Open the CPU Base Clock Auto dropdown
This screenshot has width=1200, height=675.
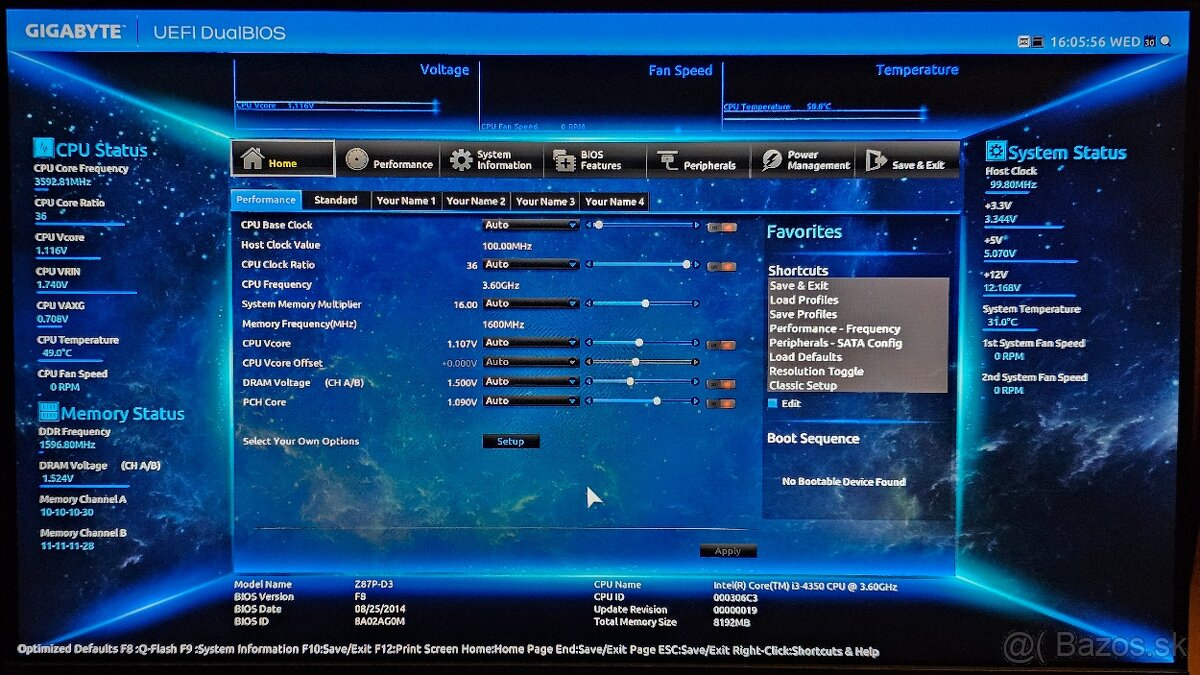pyautogui.click(x=530, y=225)
